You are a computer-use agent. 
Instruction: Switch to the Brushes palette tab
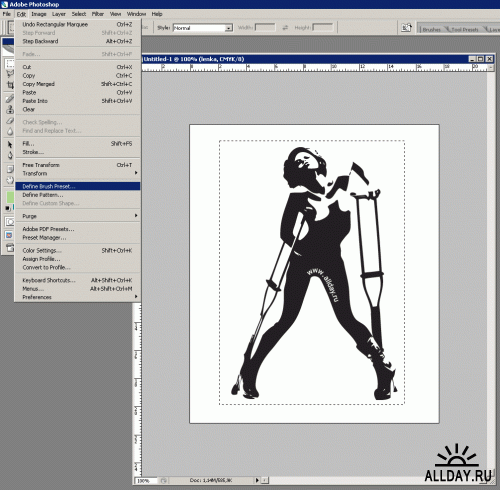point(431,29)
